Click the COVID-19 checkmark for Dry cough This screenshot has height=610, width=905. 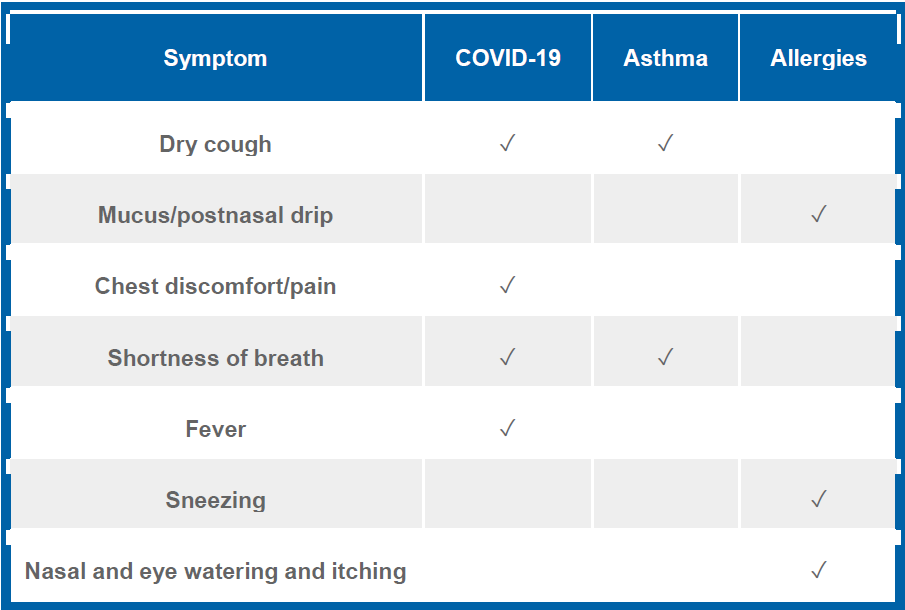pos(507,143)
